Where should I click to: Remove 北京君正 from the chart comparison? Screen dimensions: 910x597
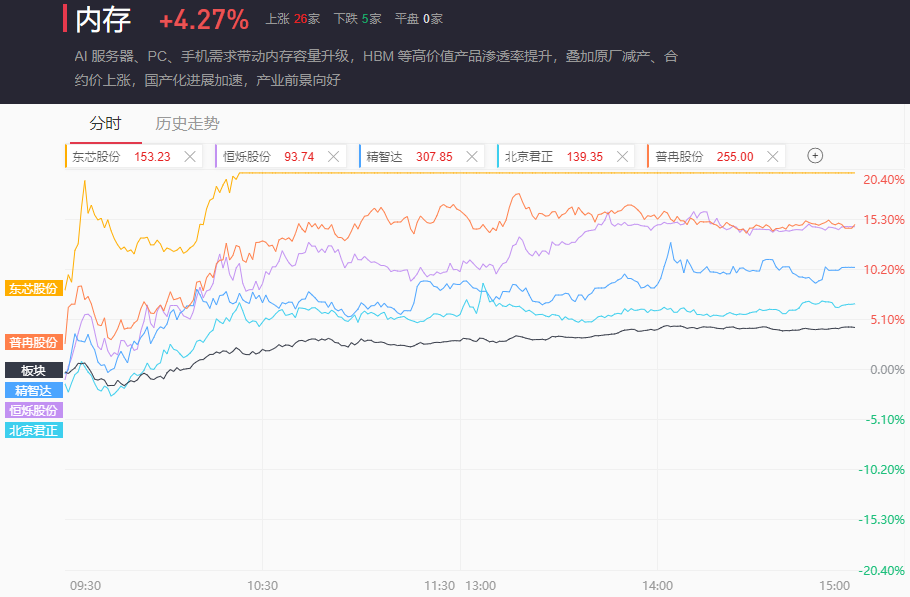[x=623, y=156]
